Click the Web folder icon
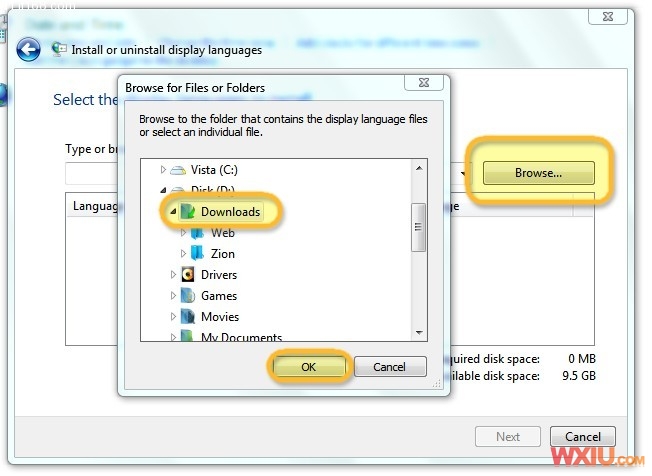 coord(197,233)
